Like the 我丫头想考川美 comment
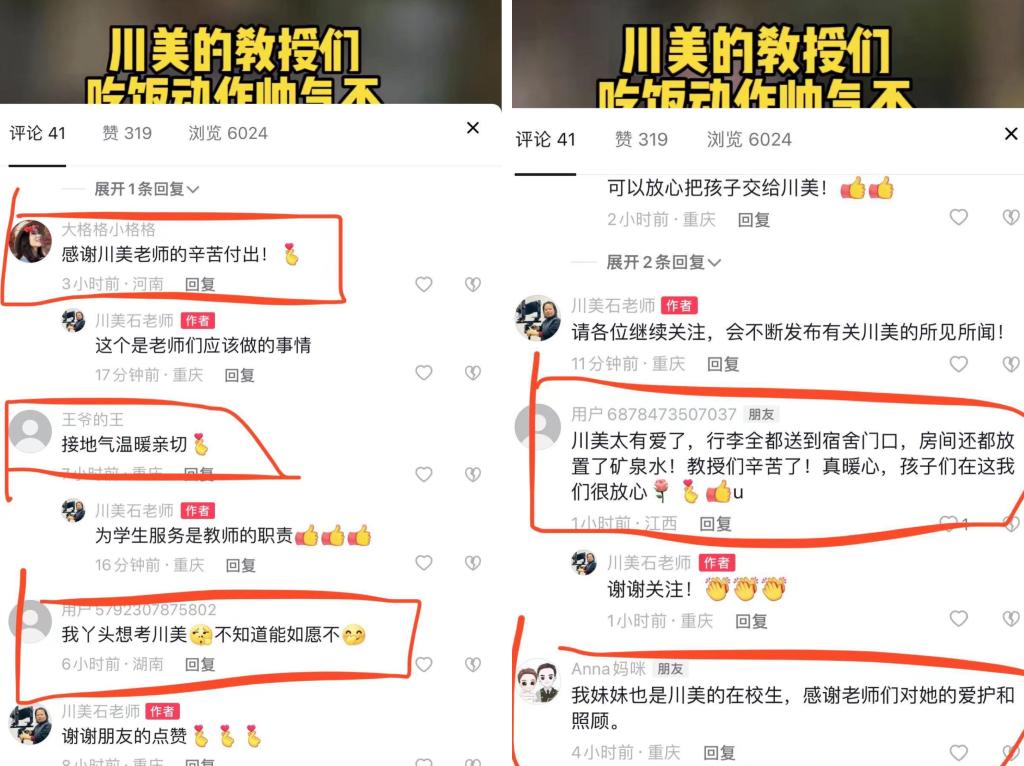Image resolution: width=1024 pixels, height=766 pixels. tap(424, 664)
